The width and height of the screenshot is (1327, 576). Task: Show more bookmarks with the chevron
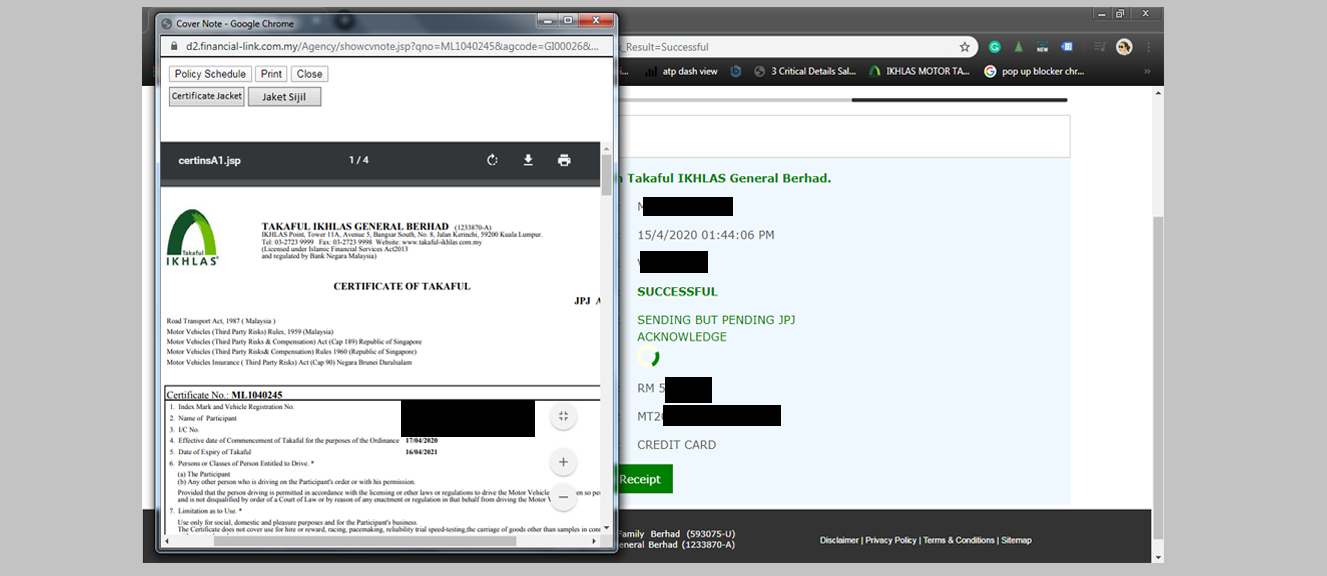[1147, 72]
